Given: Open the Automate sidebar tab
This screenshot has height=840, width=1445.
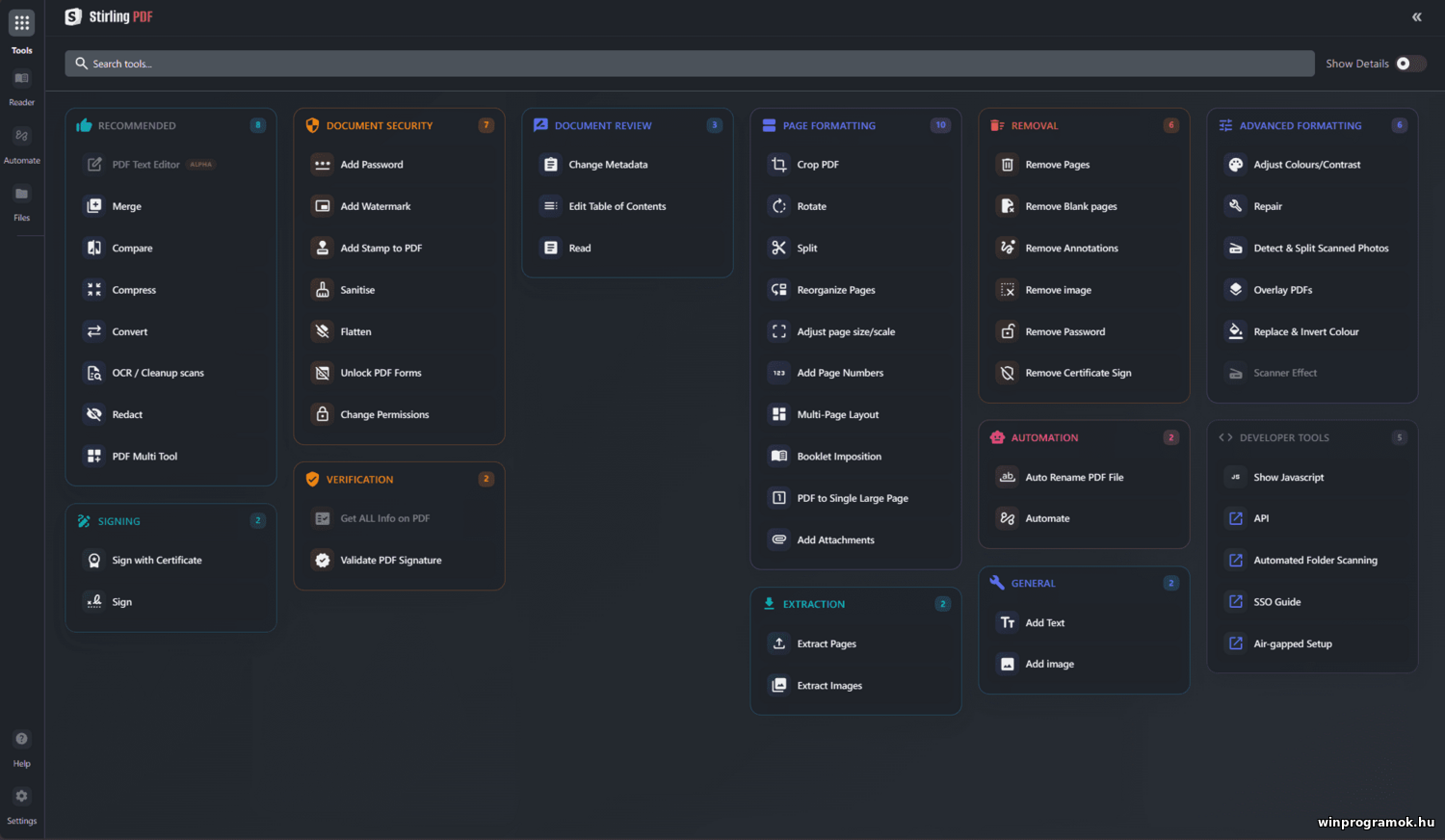Looking at the screenshot, I should pos(21,144).
